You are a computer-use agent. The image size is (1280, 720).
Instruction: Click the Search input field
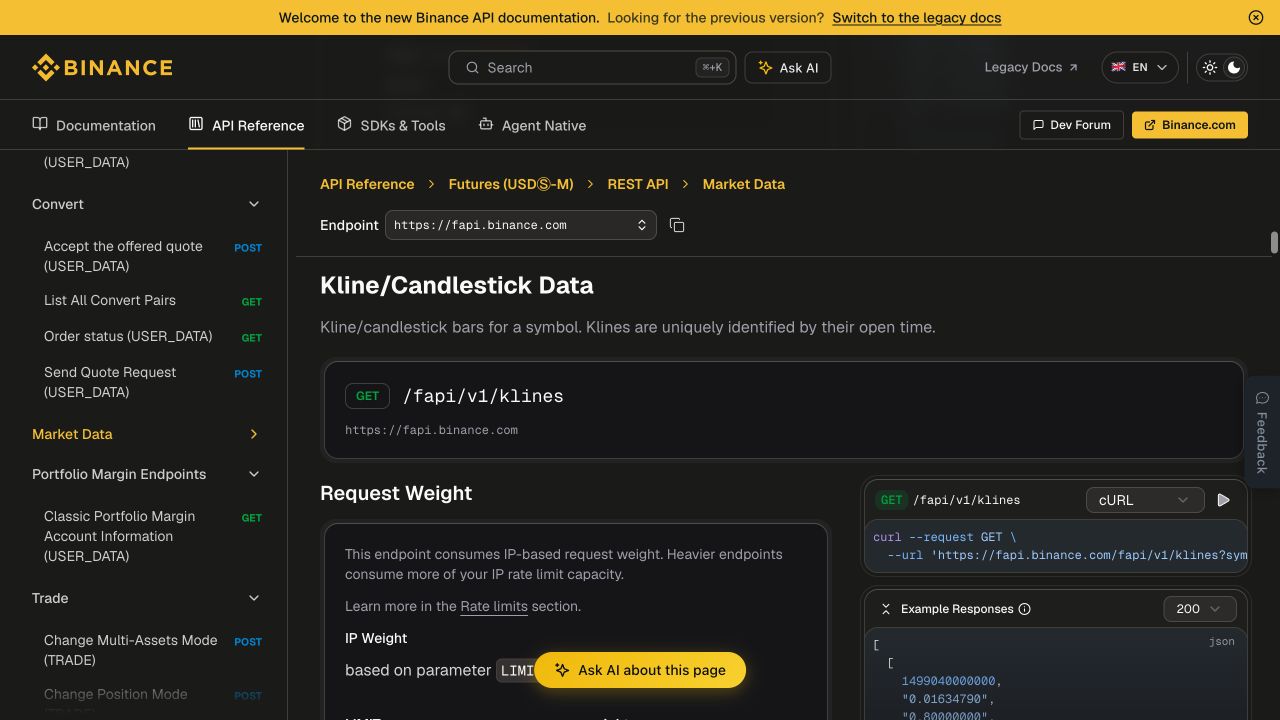(592, 67)
